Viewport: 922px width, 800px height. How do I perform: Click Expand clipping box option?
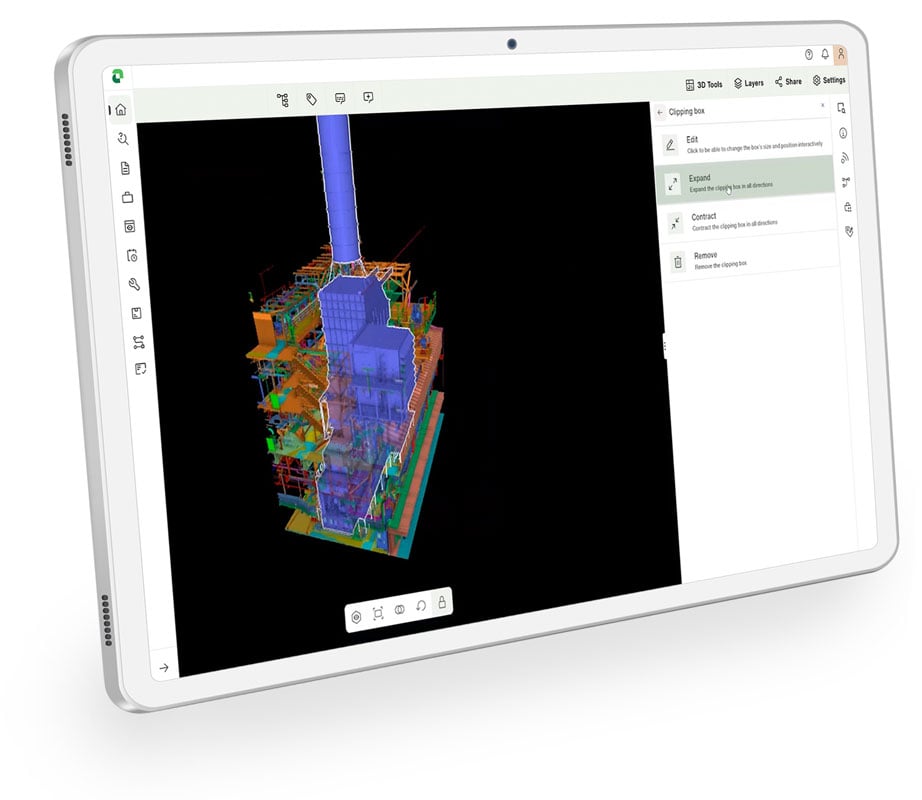(x=748, y=182)
